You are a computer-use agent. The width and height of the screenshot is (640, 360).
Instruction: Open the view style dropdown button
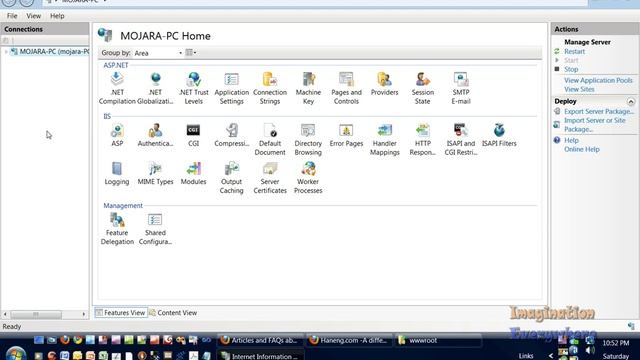191,53
